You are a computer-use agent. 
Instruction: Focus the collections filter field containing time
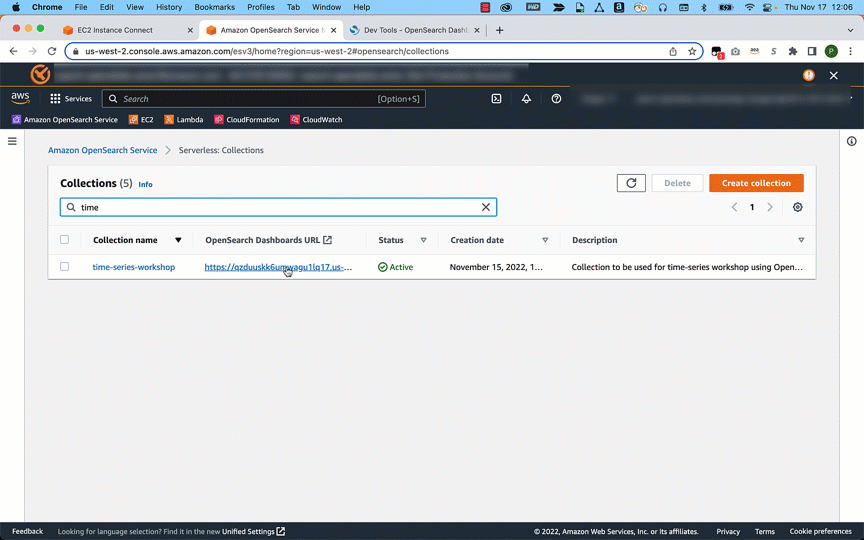tap(278, 207)
